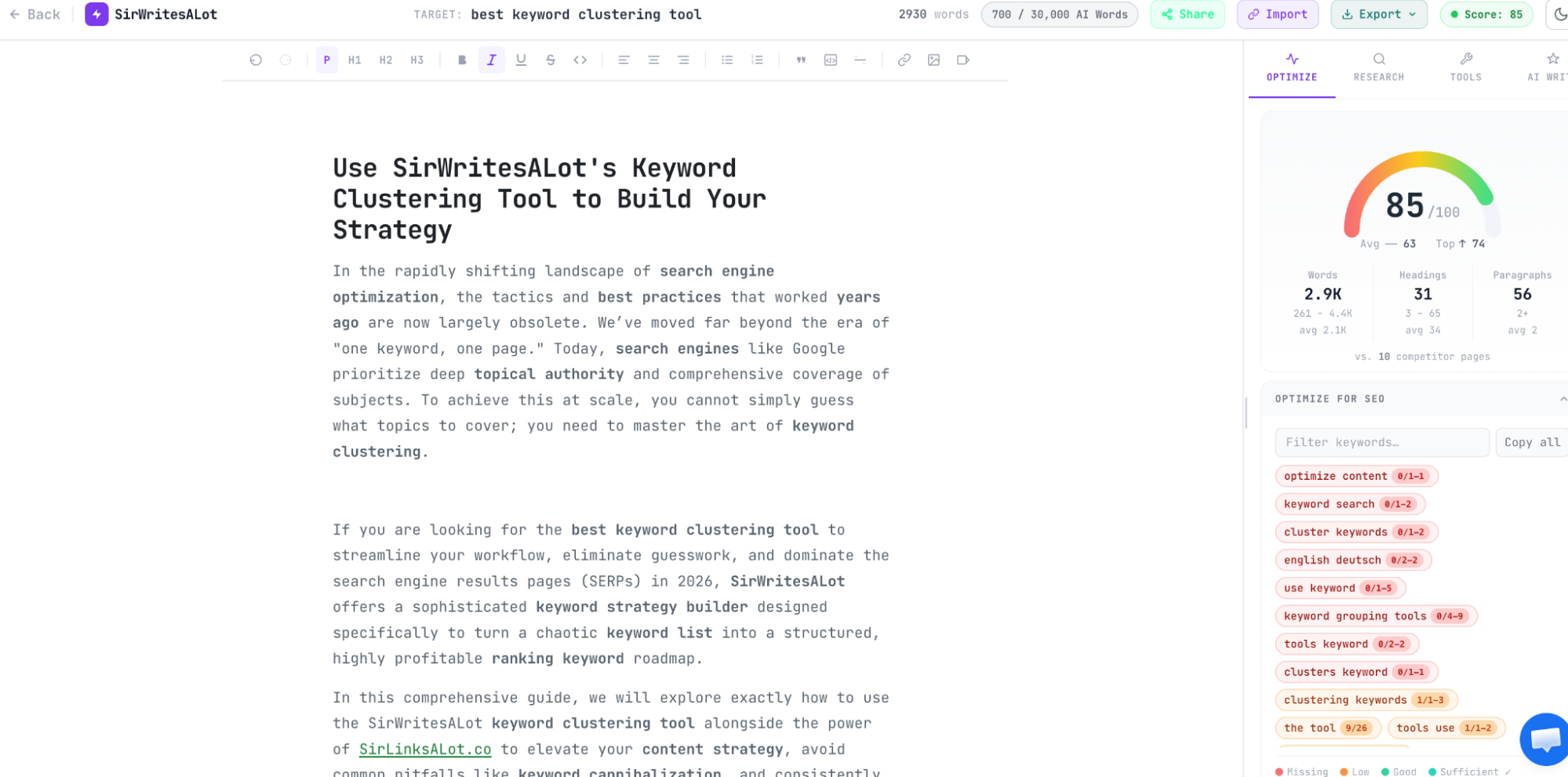
Task: Focus the Filter keywords input
Action: click(1382, 442)
